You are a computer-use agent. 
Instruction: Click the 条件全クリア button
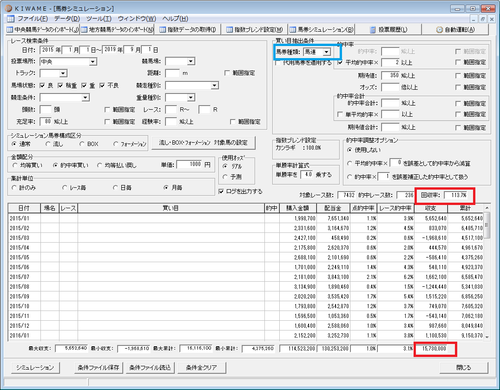click(201, 367)
